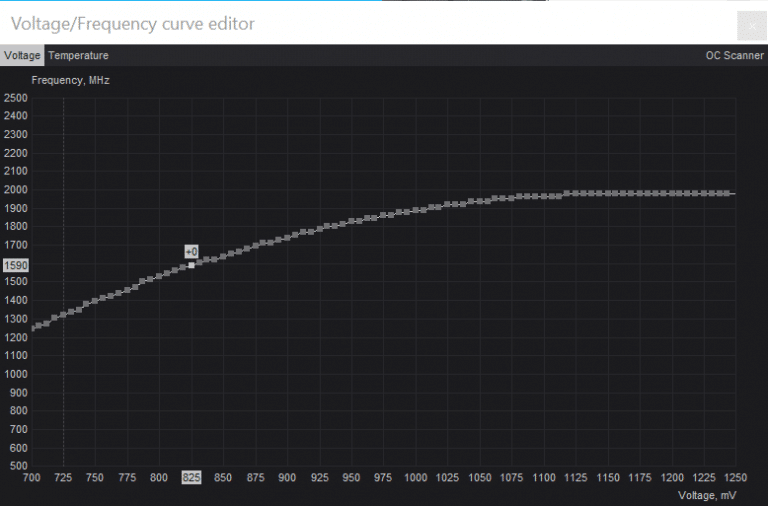Click the curve point at 900 mV
Viewport: 768px width, 506px height.
coord(287,236)
